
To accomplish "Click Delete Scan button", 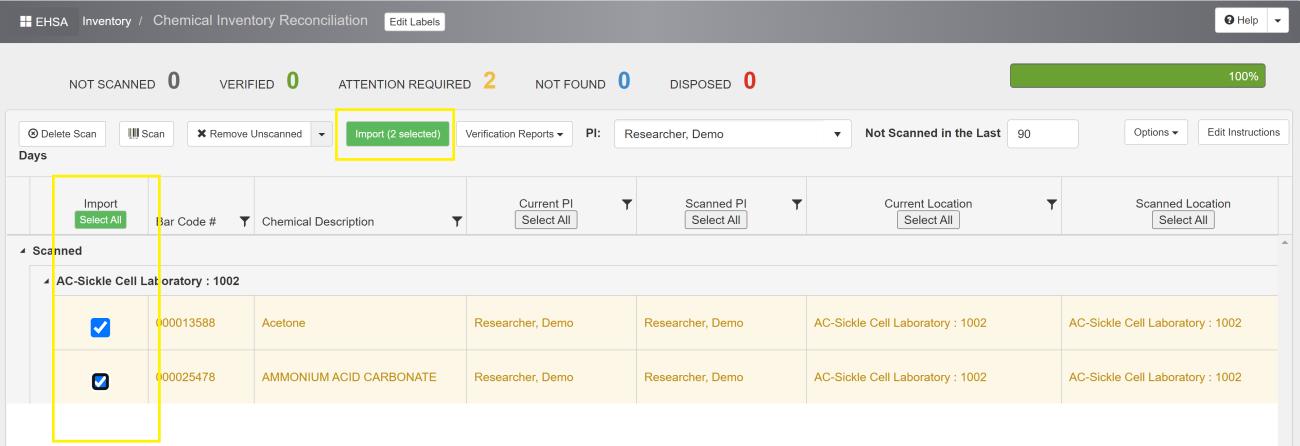I will click(x=65, y=134).
